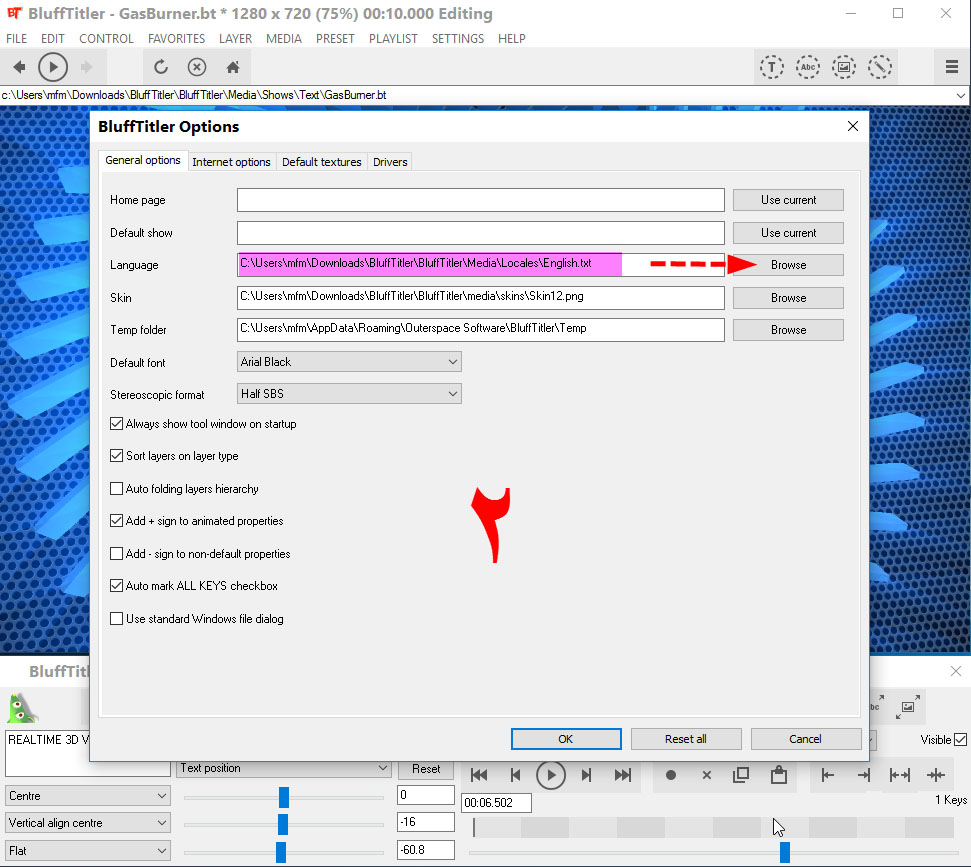Enable Use standard Windows file dialog
Viewport: 971px width, 867px height.
click(116, 619)
